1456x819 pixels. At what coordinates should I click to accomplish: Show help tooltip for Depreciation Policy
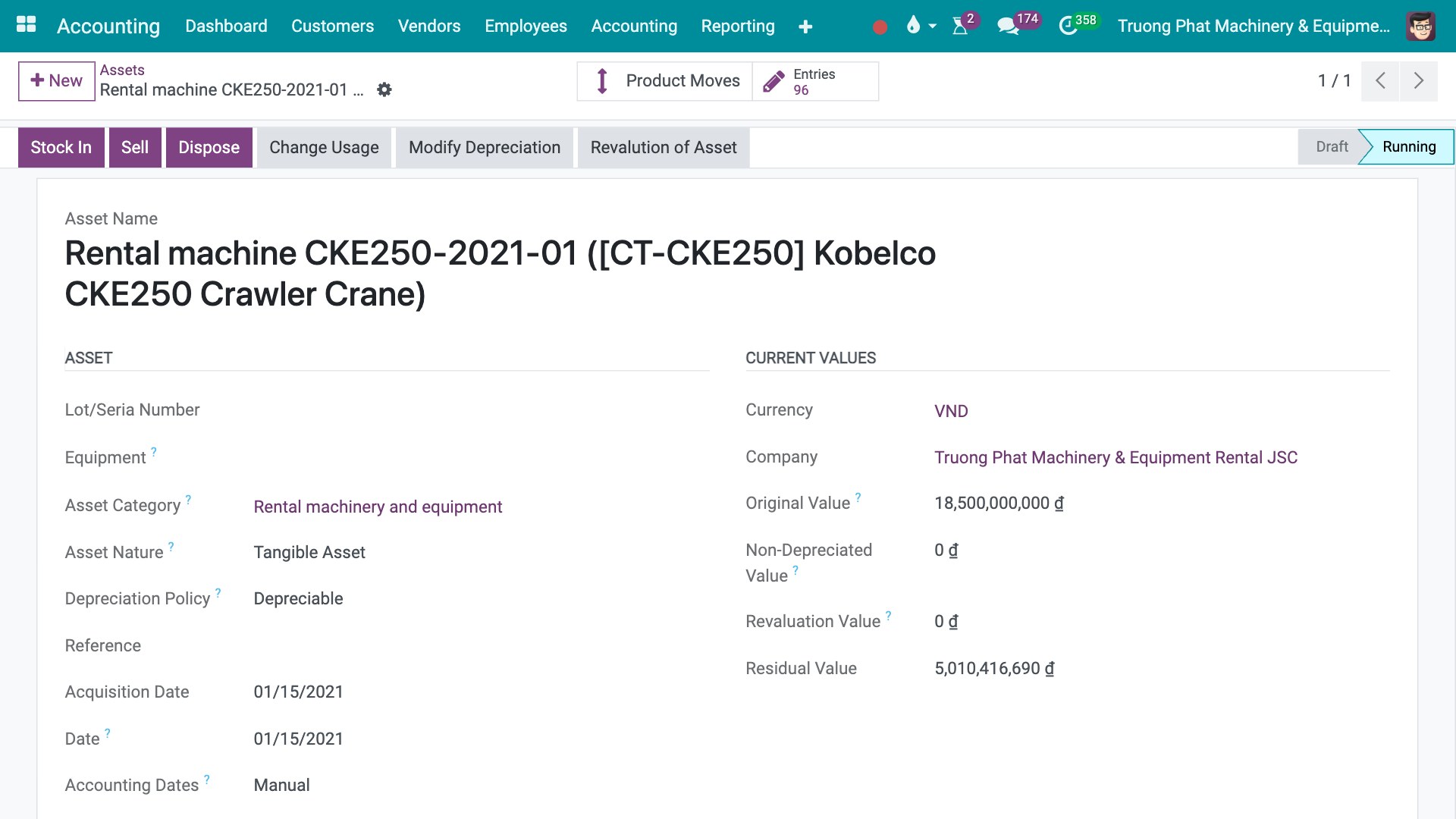[218, 593]
